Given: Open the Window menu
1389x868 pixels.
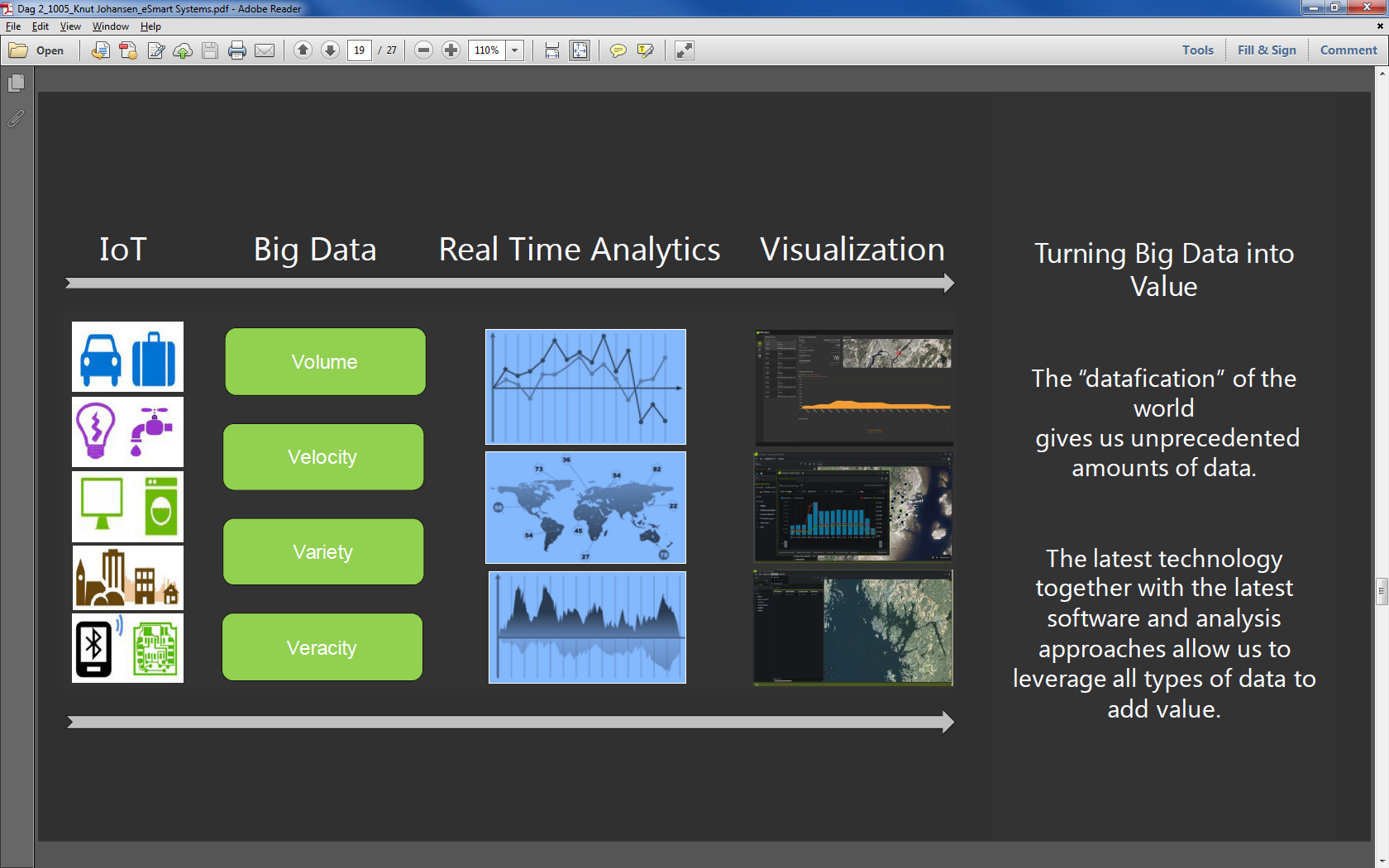Looking at the screenshot, I should 110,26.
